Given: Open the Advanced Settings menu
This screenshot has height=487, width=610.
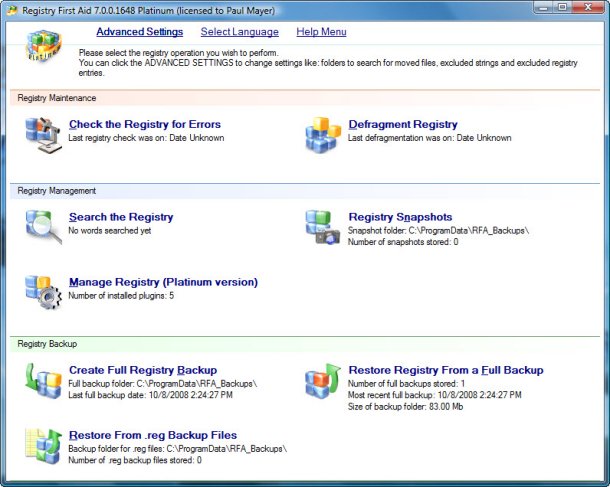Looking at the screenshot, I should pos(139,32).
